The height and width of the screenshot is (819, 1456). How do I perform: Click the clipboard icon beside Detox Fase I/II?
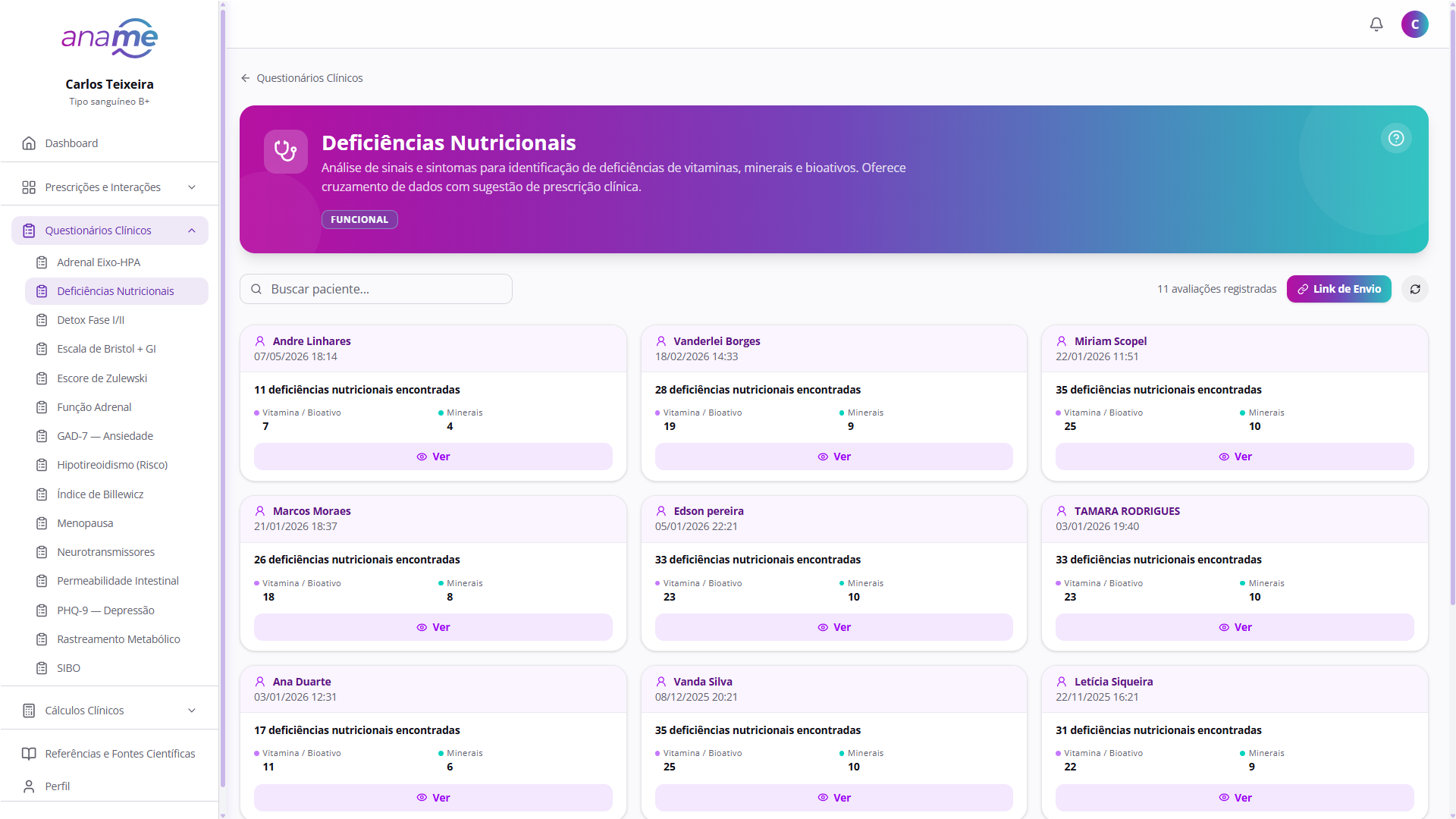(x=42, y=320)
